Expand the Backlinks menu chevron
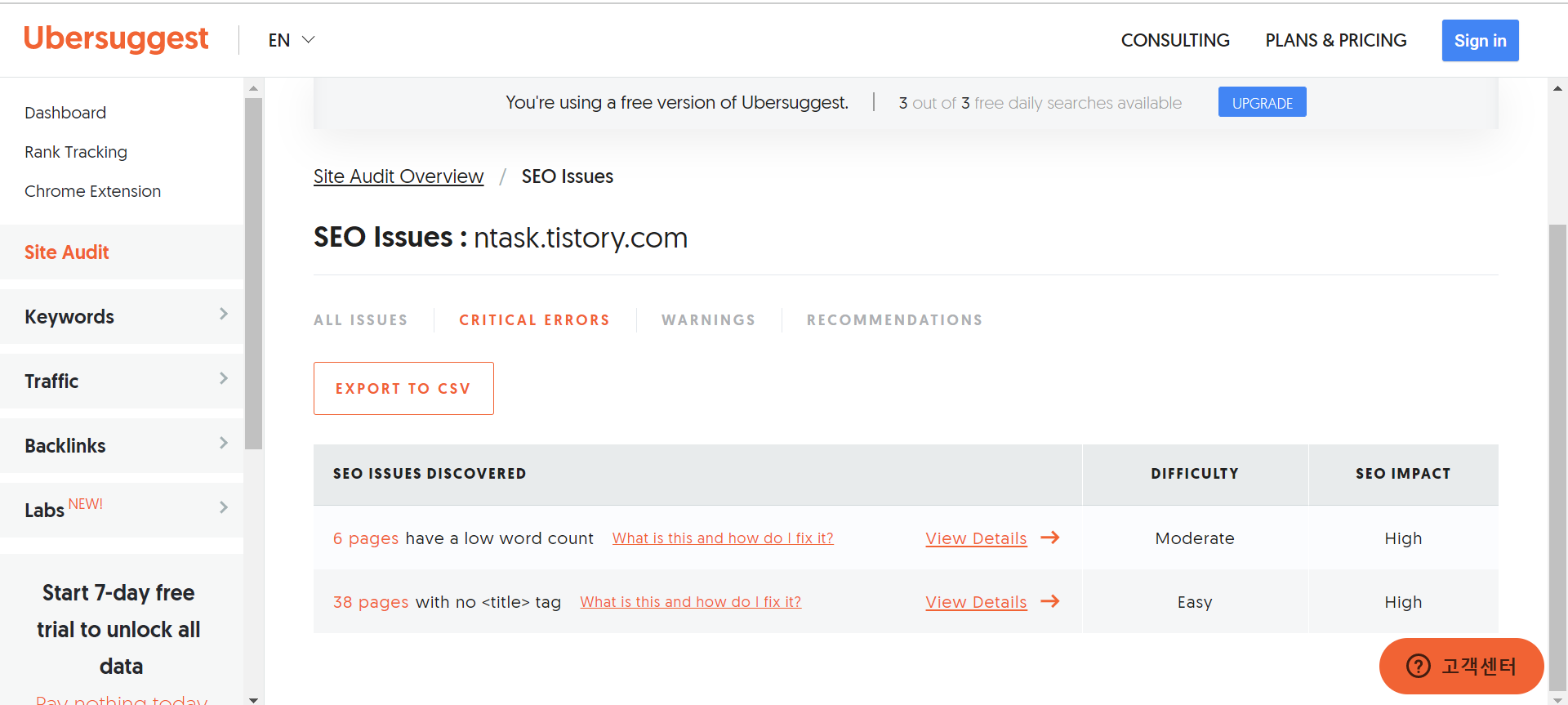 [223, 444]
